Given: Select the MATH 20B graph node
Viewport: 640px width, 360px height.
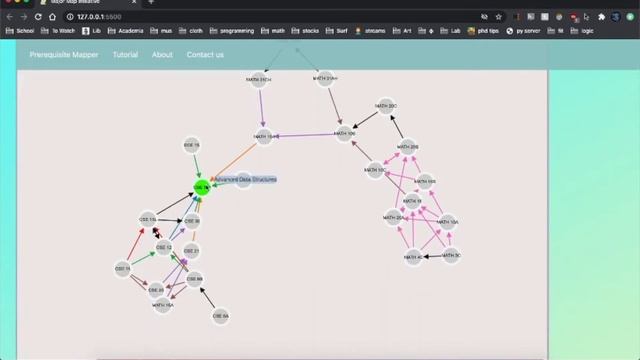Looking at the screenshot, I should pos(408,147).
